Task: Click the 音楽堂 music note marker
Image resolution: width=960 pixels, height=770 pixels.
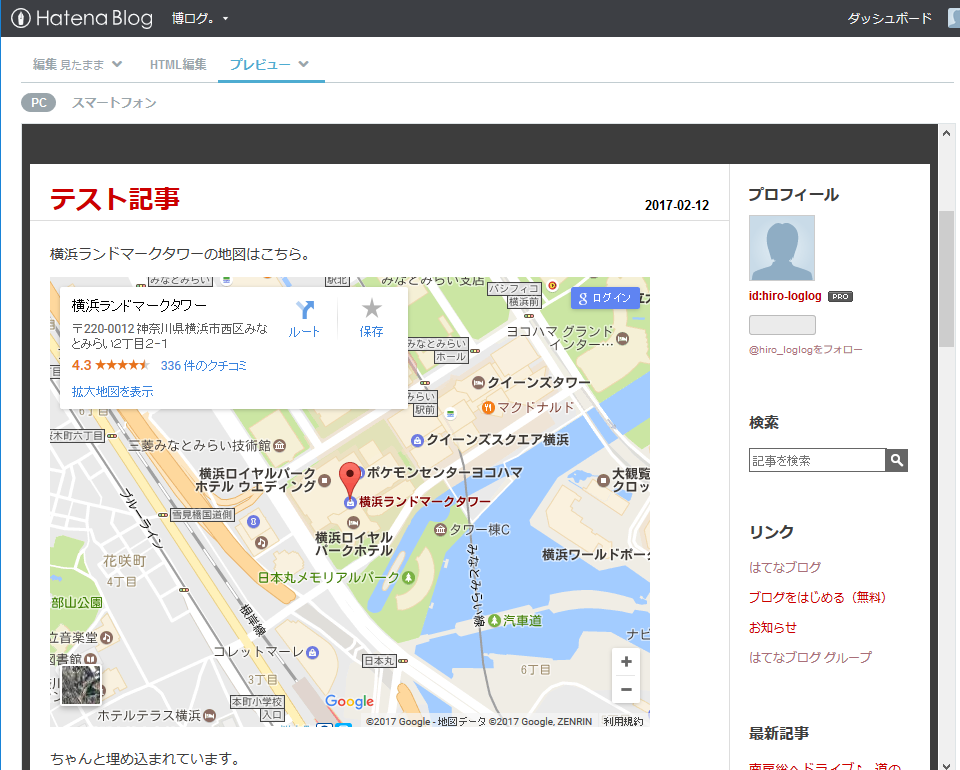Action: pyautogui.click(x=107, y=637)
